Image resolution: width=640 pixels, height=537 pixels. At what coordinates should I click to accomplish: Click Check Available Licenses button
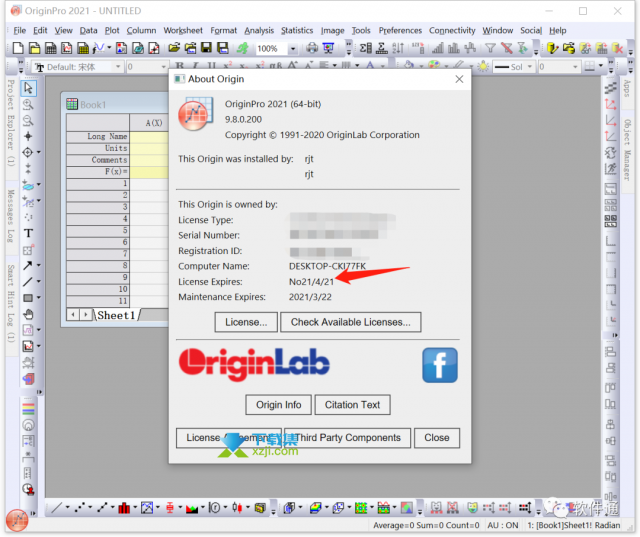pyautogui.click(x=351, y=322)
